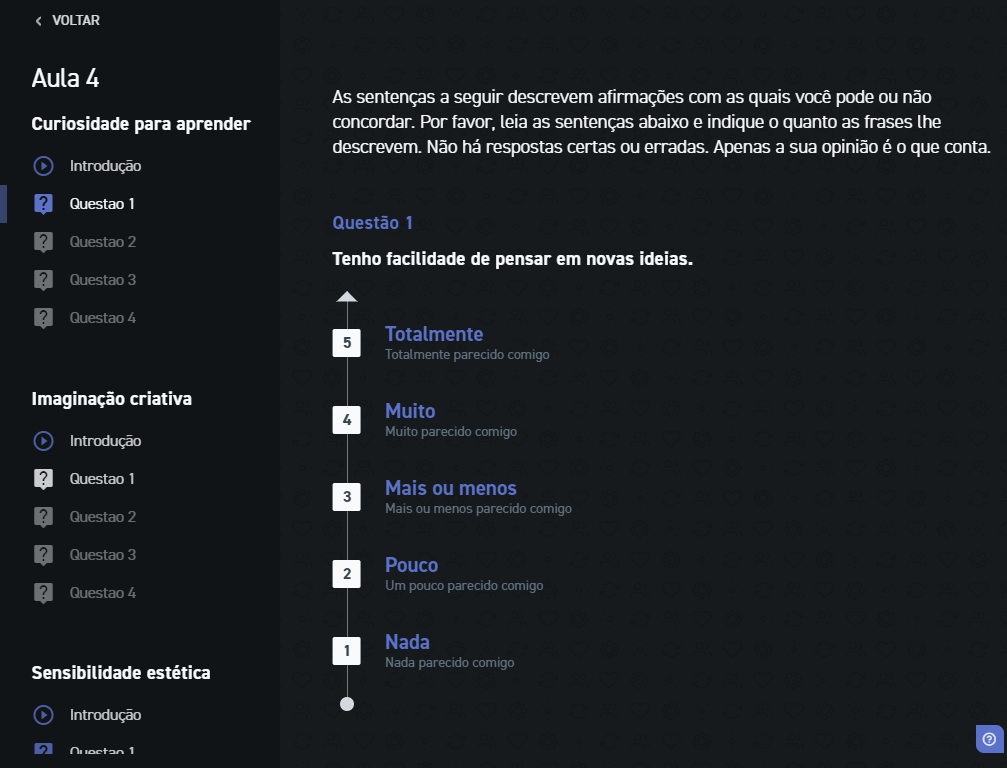Select Questao 1 label under Curiosidade para aprender
This screenshot has height=768, width=1007.
coord(102,204)
